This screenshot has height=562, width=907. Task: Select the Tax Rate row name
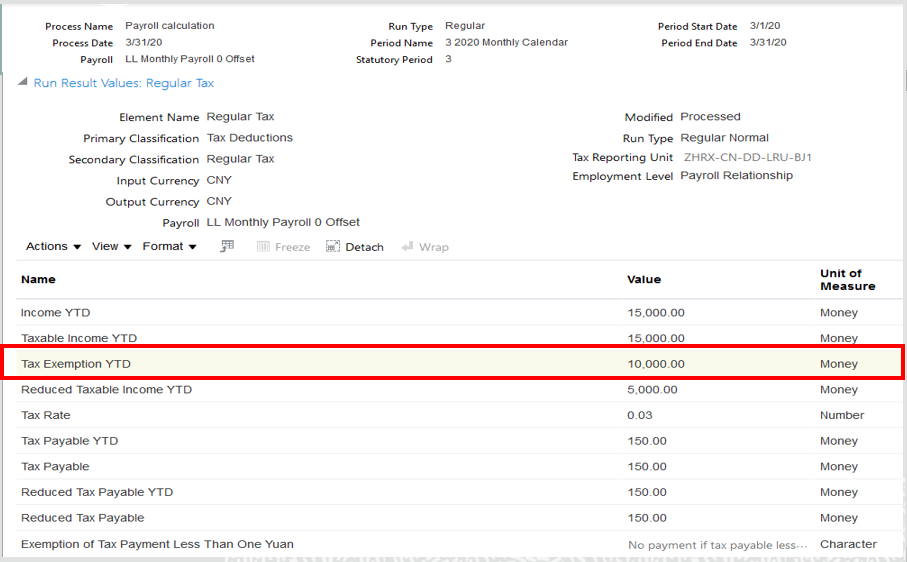coord(46,415)
